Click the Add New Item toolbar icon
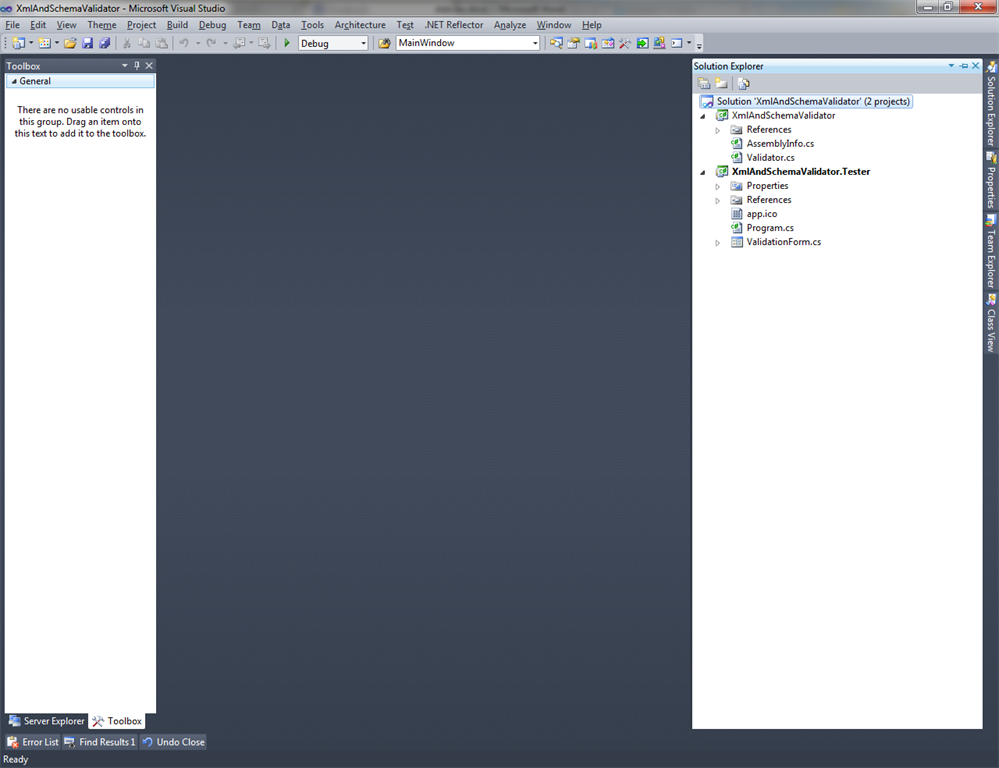This screenshot has height=768, width=999. pyautogui.click(x=45, y=43)
